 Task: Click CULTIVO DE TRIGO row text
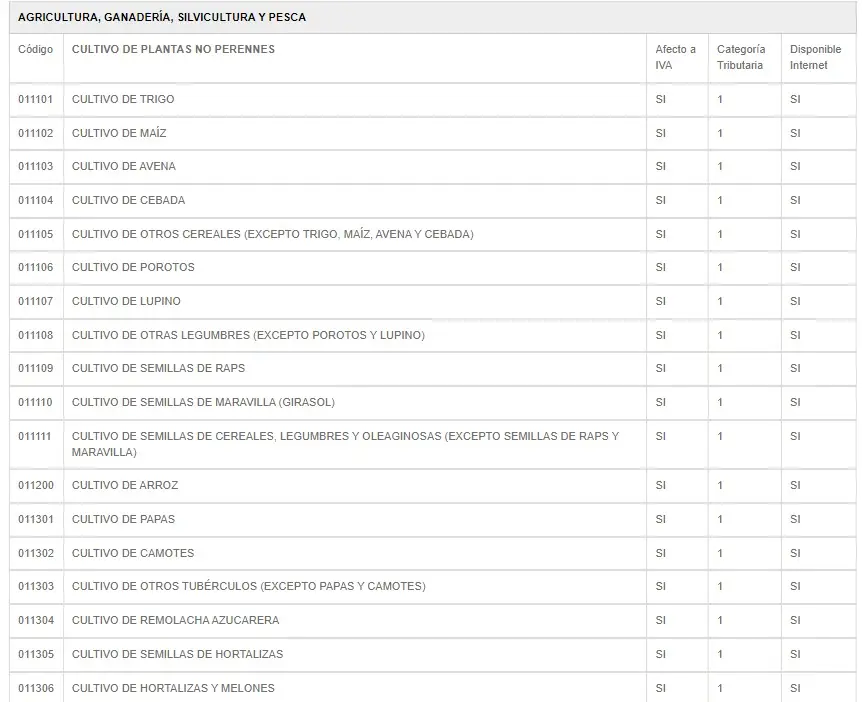pos(123,100)
